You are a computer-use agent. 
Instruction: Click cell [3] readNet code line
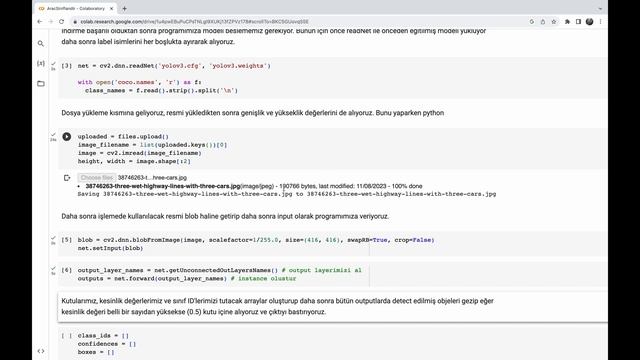[x=174, y=66]
